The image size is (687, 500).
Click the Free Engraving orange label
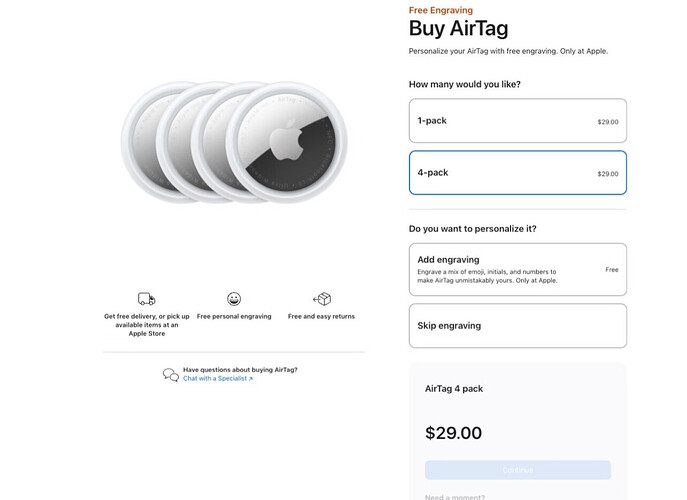[441, 10]
